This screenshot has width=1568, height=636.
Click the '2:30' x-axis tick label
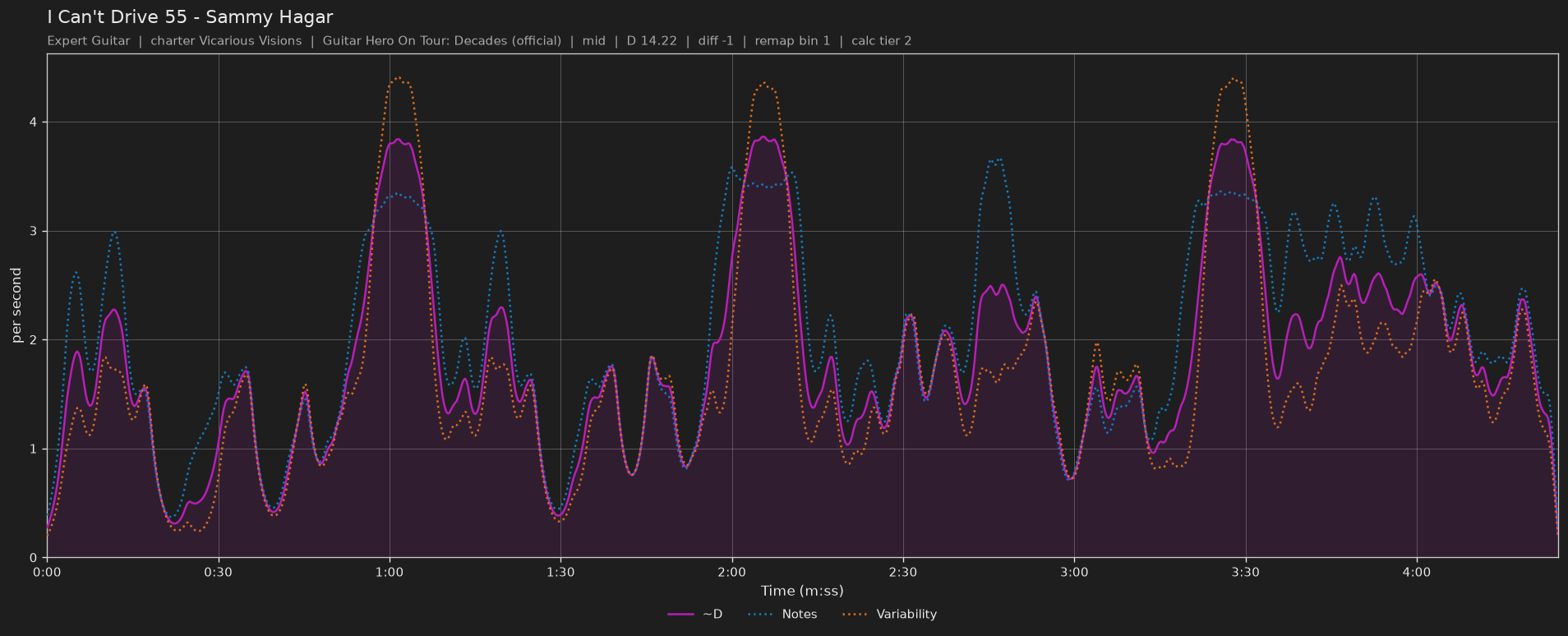[x=903, y=572]
